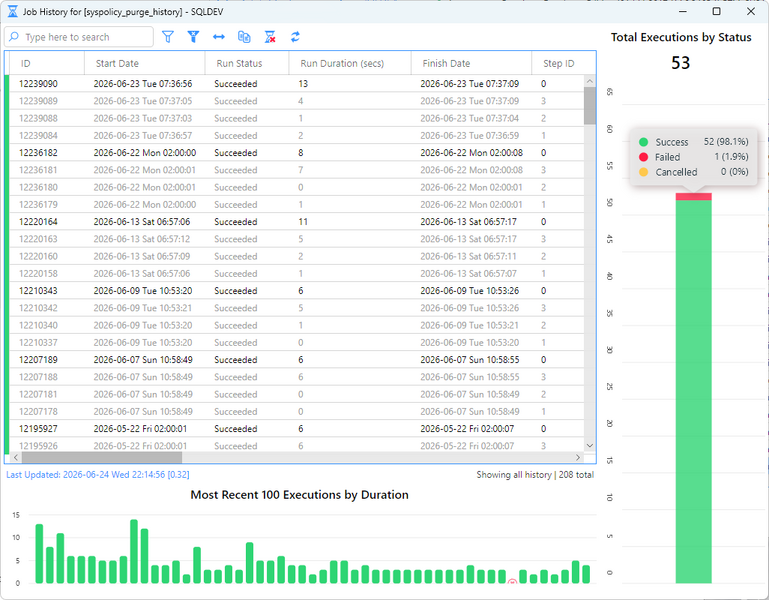This screenshot has height=600, width=769.
Task: Click the green Success segment of status bar
Action: 693,391
